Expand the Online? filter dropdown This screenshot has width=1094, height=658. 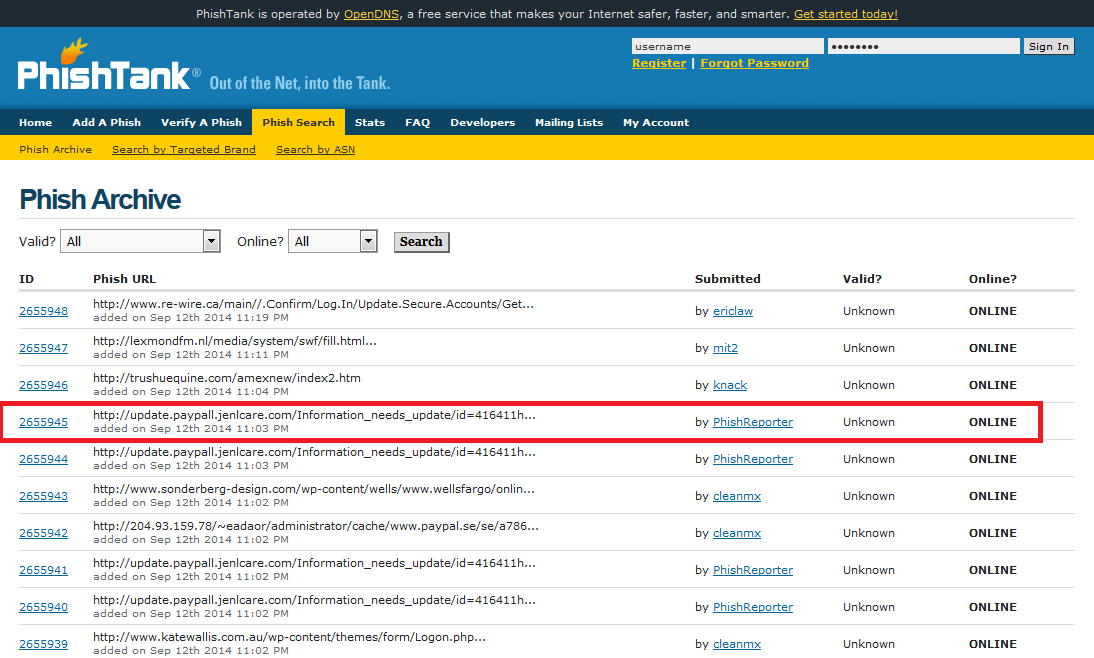click(333, 241)
